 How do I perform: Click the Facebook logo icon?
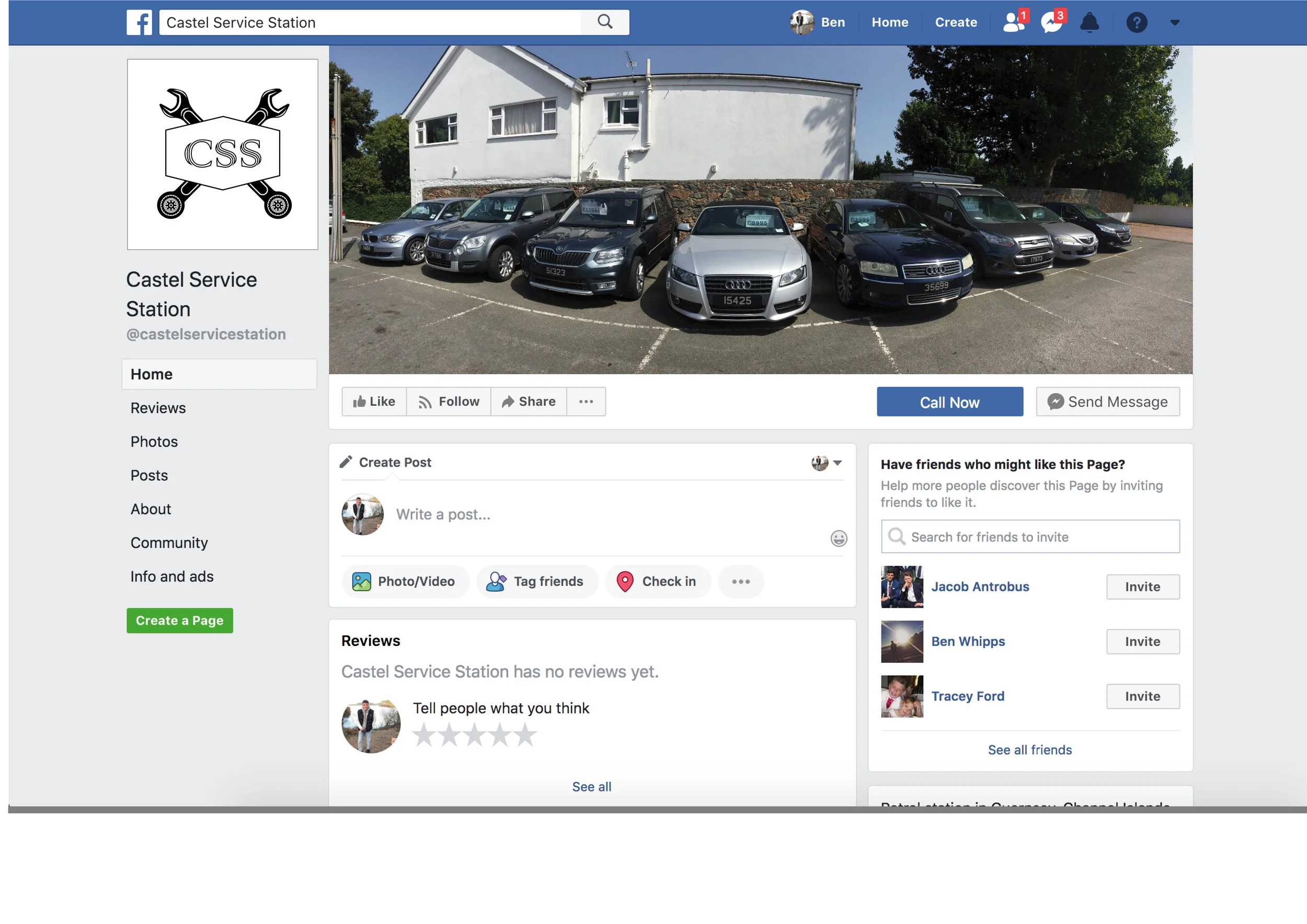click(x=139, y=23)
